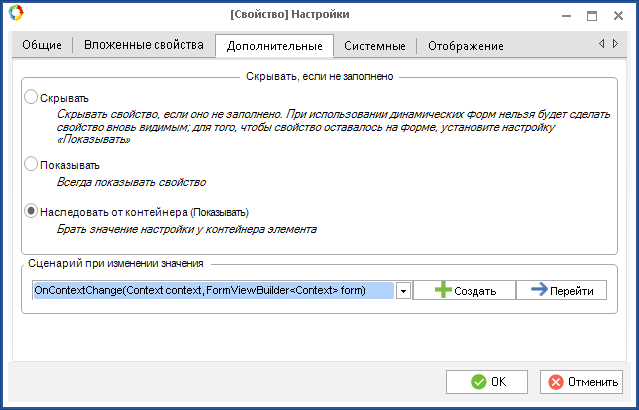Click the Дополнительные tab
639x410 pixels.
(275, 46)
